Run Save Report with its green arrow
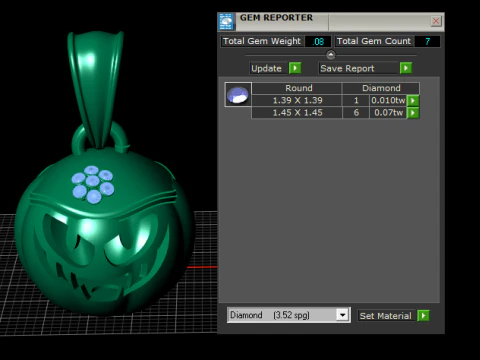 coord(406,68)
